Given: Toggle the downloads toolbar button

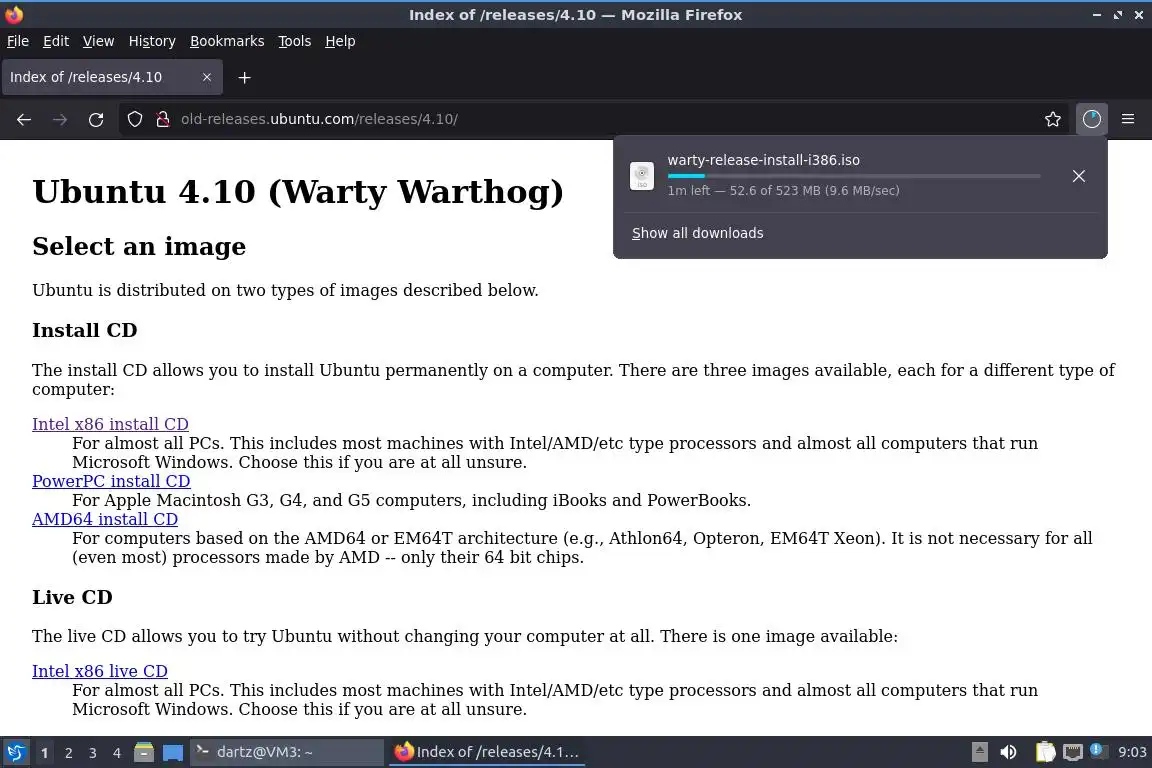Looking at the screenshot, I should [1092, 119].
